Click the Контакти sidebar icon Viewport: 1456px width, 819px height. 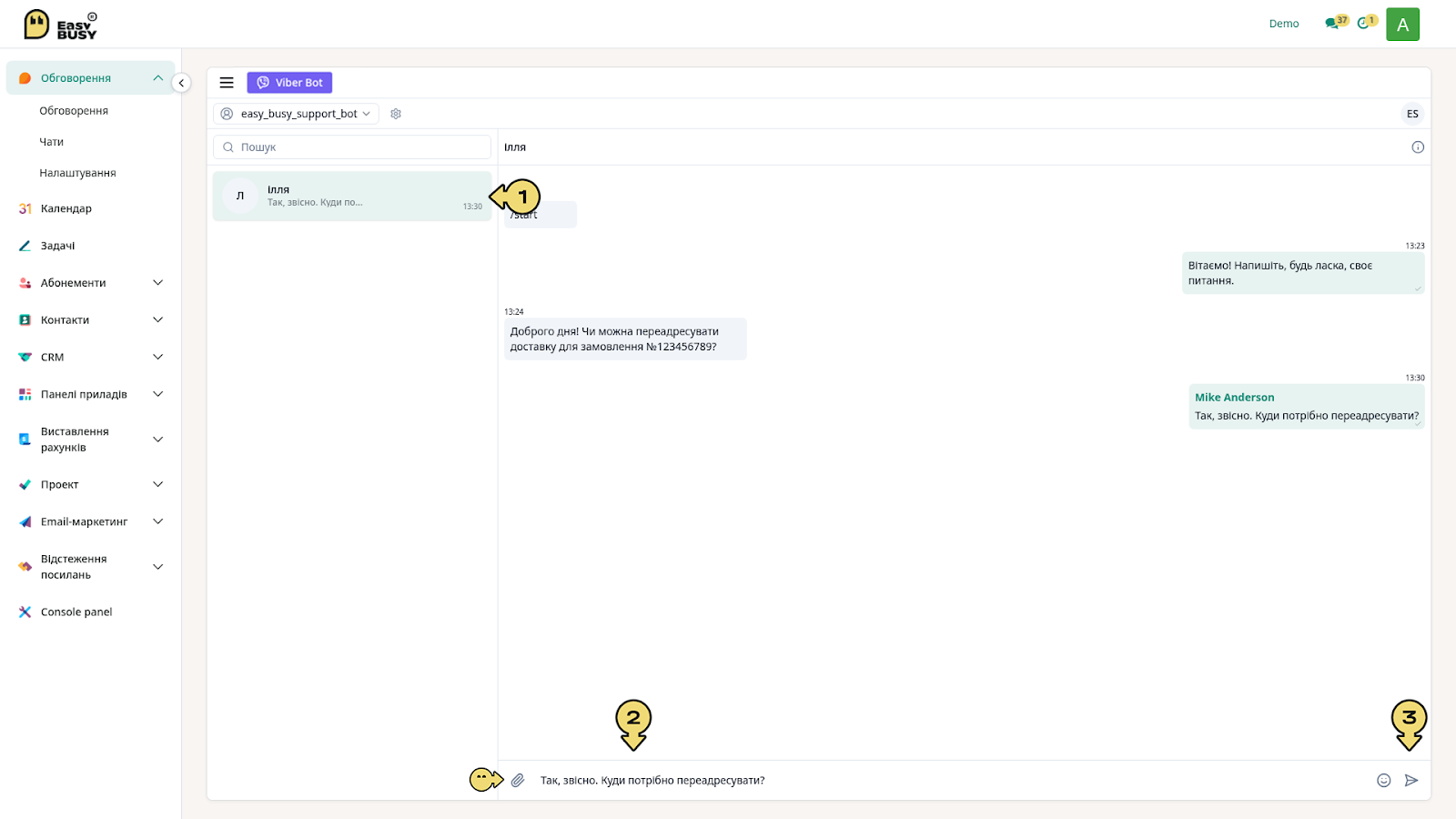pos(25,320)
